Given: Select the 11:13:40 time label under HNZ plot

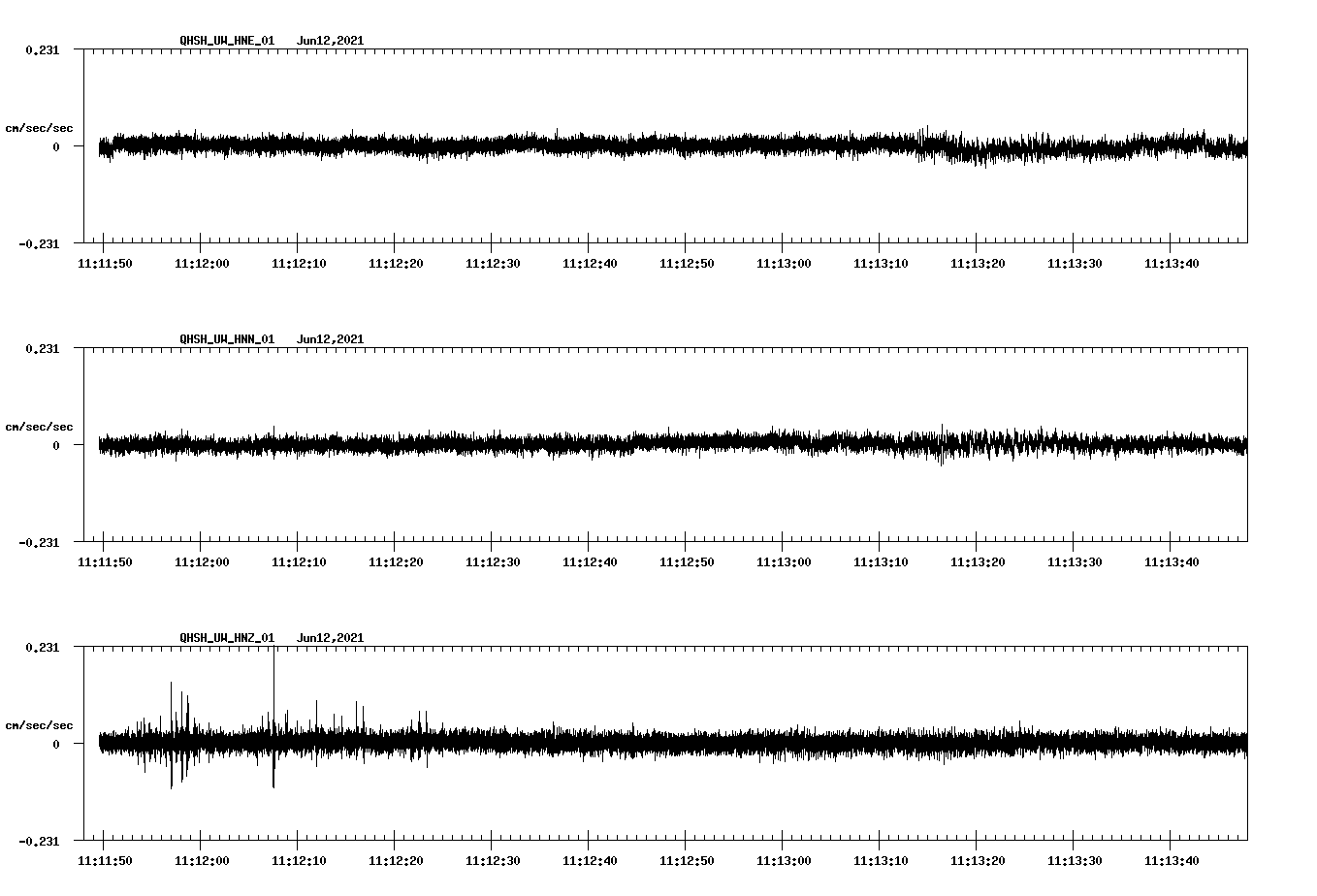Looking at the screenshot, I should coord(1172,861).
